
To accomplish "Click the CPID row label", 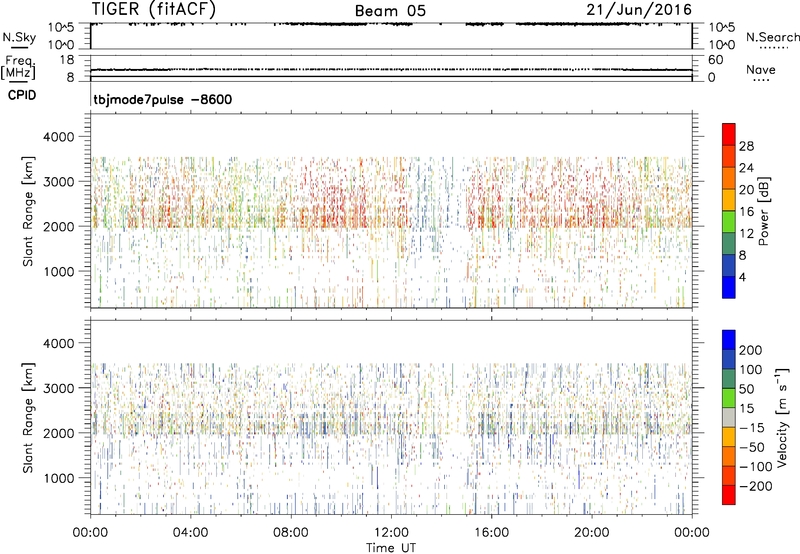I will (x=22, y=95).
